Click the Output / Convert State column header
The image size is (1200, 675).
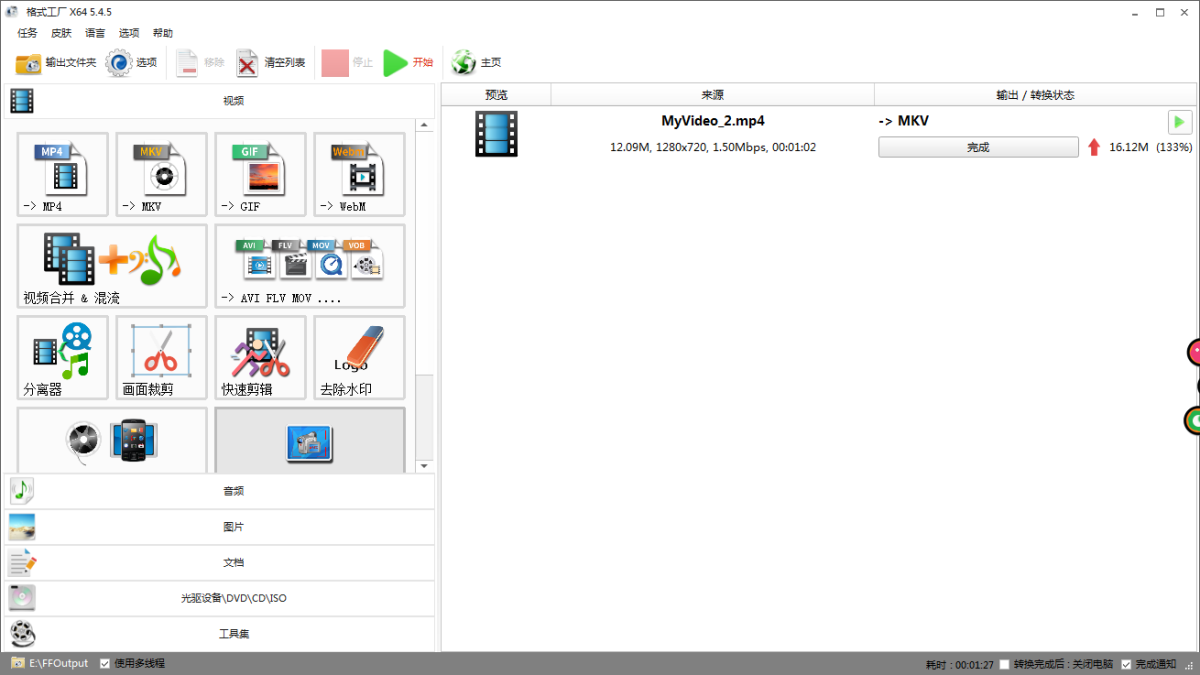coord(1035,95)
